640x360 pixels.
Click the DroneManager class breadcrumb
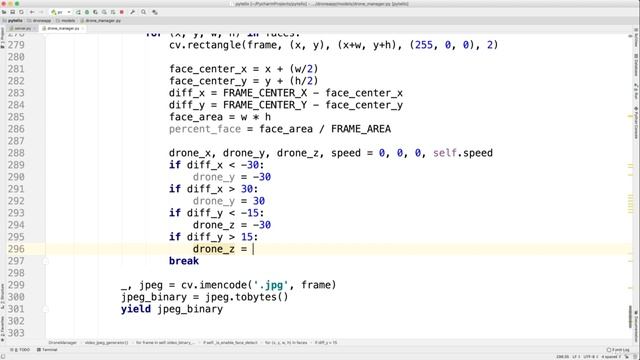click(x=62, y=343)
